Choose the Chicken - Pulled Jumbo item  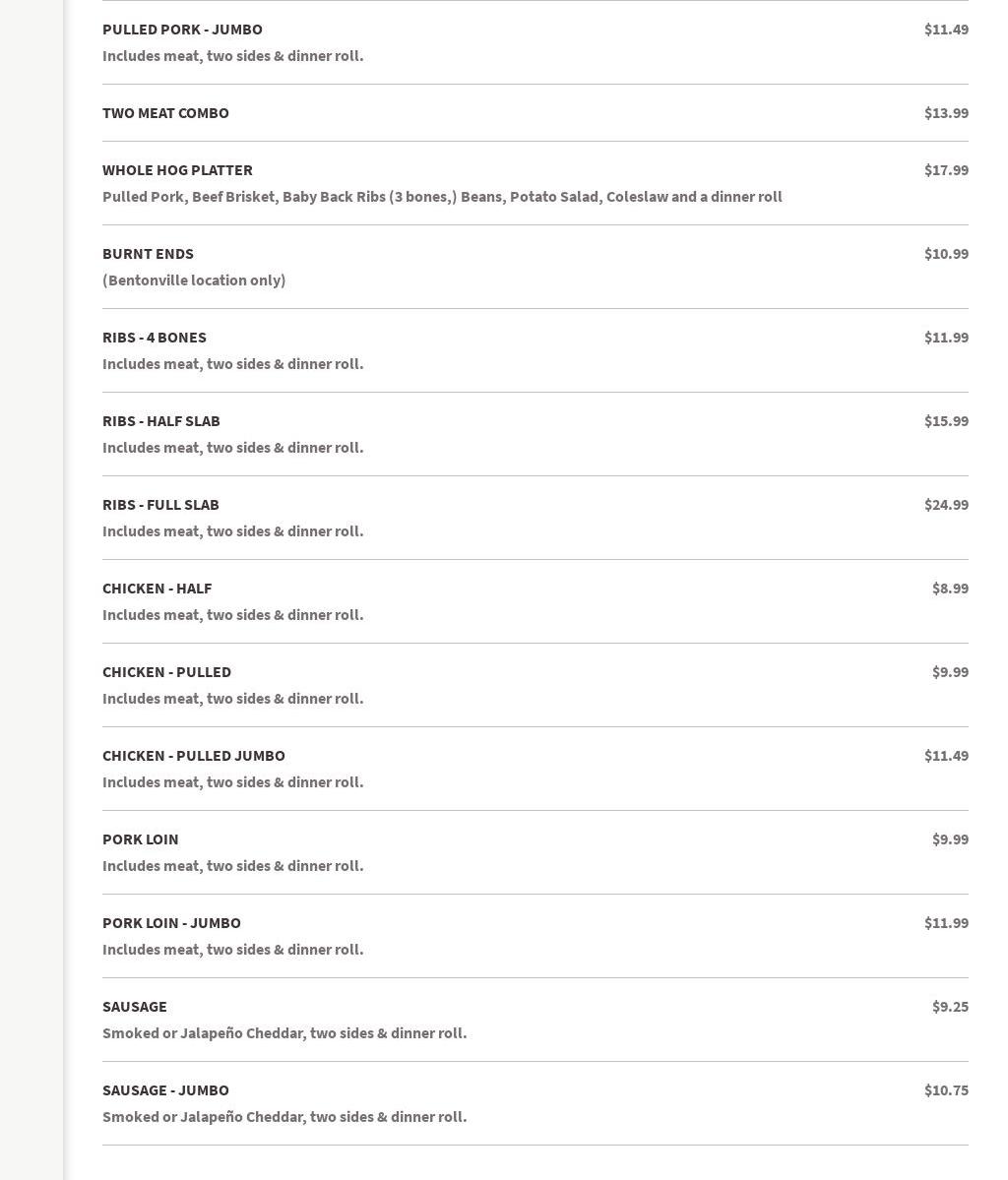click(x=194, y=756)
